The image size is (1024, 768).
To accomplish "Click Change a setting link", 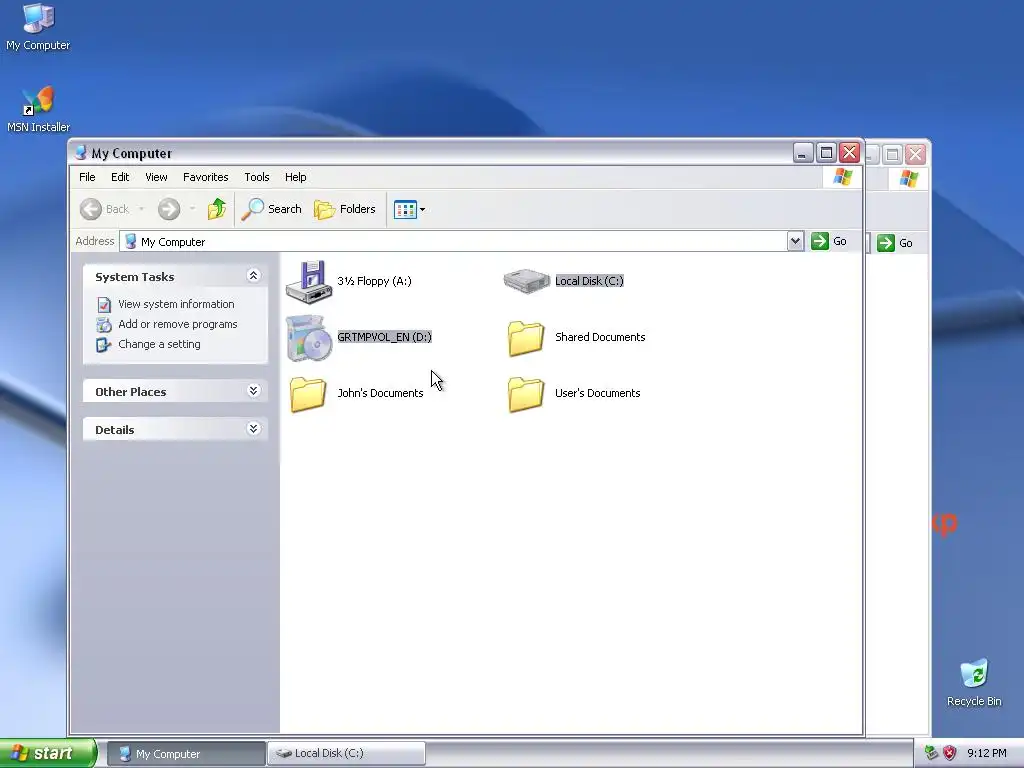I will (159, 344).
